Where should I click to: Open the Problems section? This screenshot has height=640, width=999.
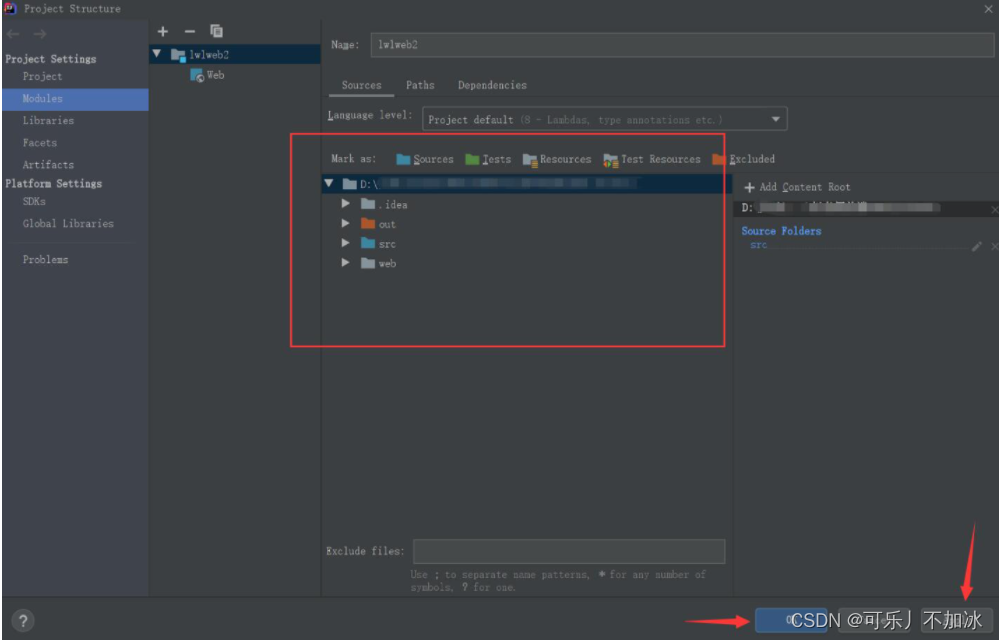(x=45, y=260)
